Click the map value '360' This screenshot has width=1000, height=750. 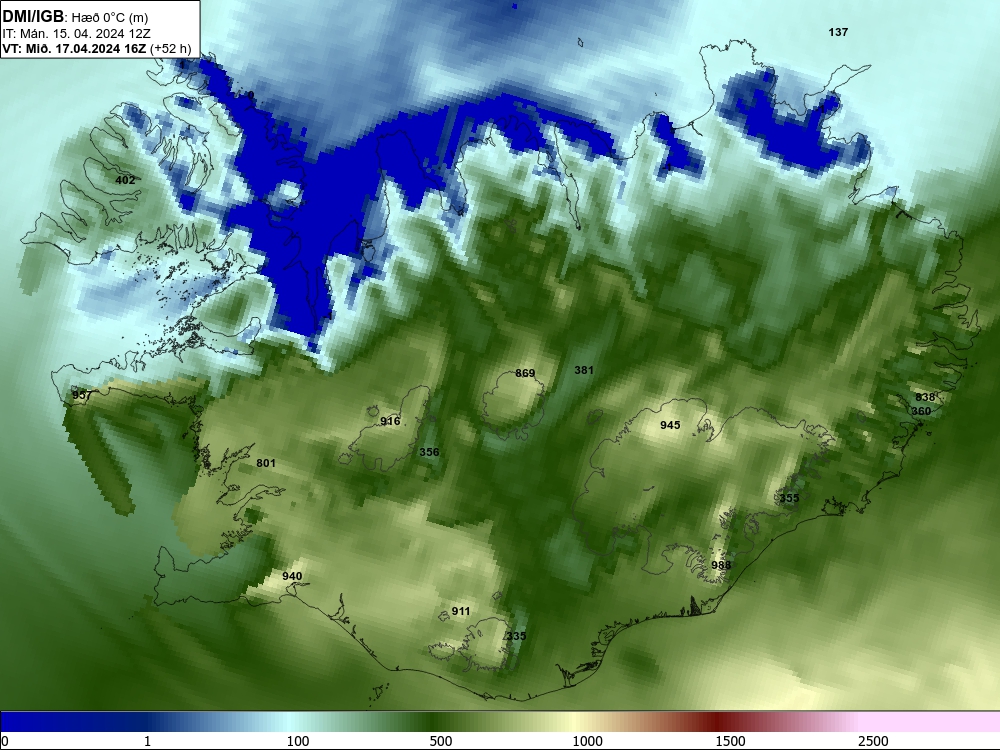(x=921, y=411)
